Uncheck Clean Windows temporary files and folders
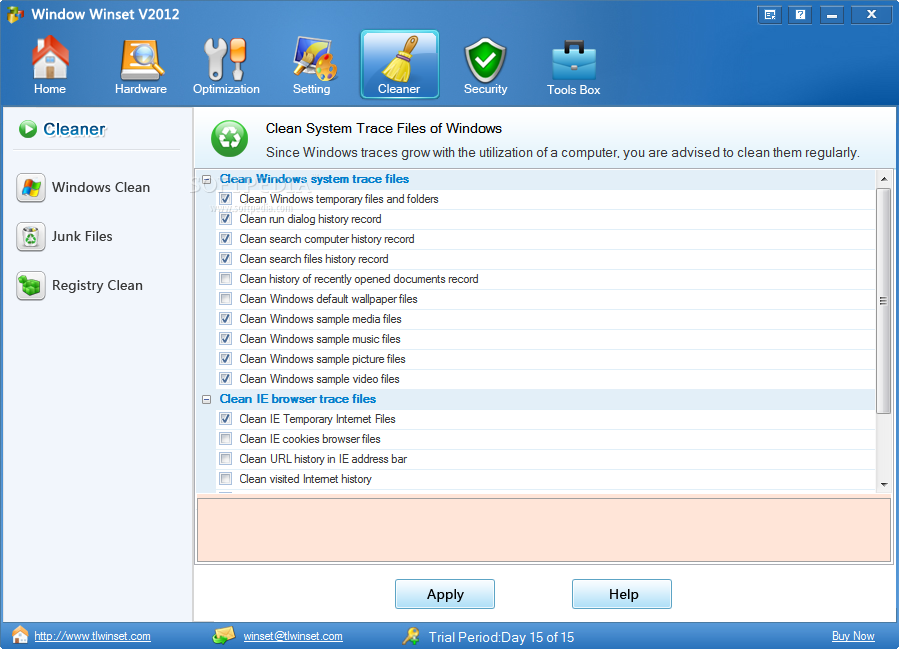This screenshot has height=649, width=899. [226, 199]
